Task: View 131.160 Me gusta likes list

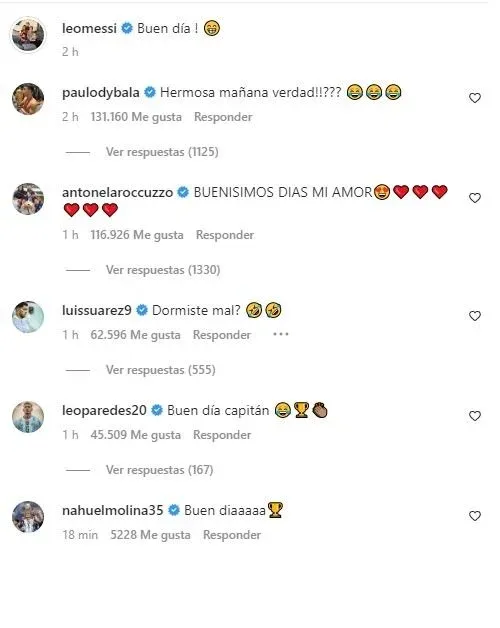Action: click(x=136, y=117)
